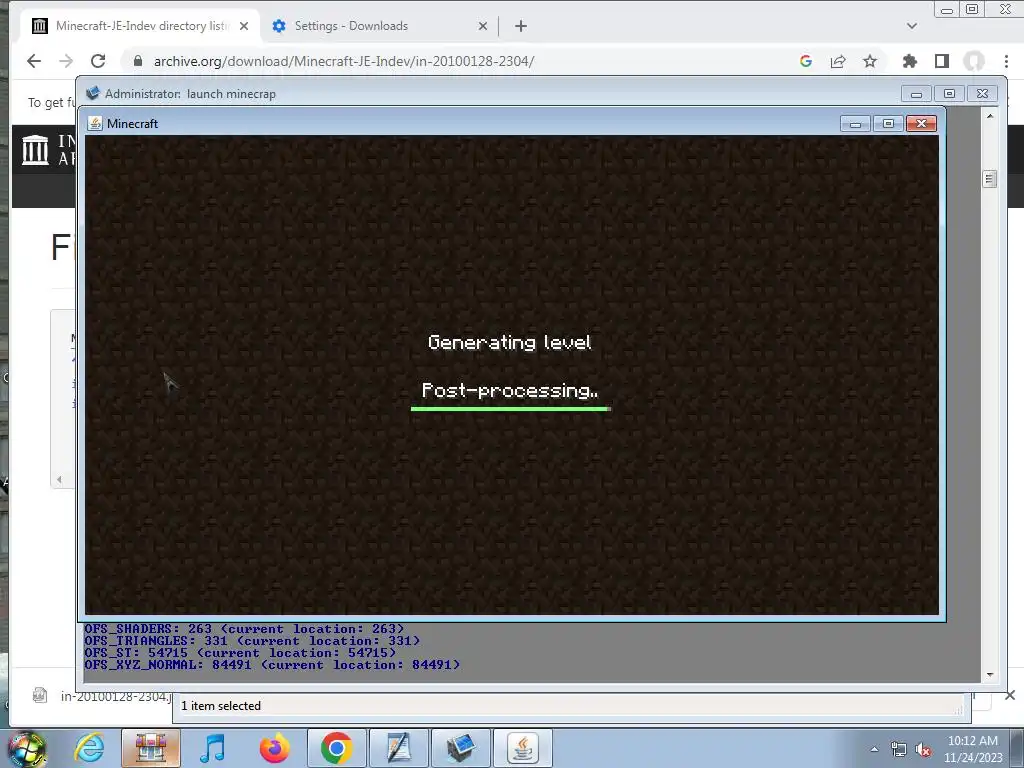
Task: Click console scrollbar up arrow
Action: pyautogui.click(x=990, y=116)
